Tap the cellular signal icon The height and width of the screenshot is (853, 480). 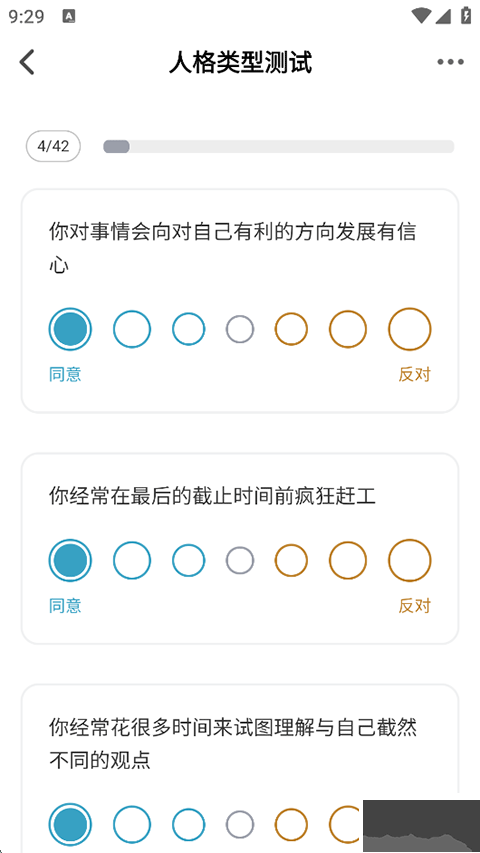(x=443, y=16)
